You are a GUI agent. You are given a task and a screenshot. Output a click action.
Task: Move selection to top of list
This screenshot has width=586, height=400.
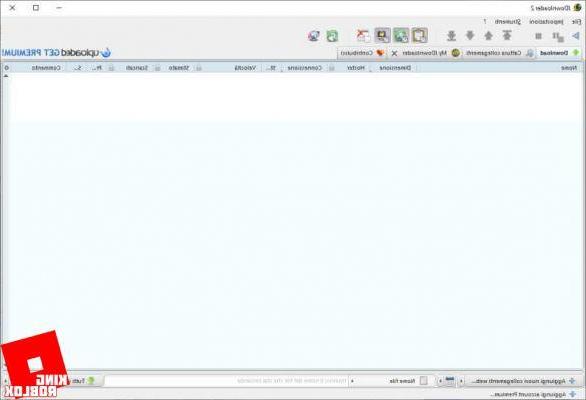tap(507, 36)
